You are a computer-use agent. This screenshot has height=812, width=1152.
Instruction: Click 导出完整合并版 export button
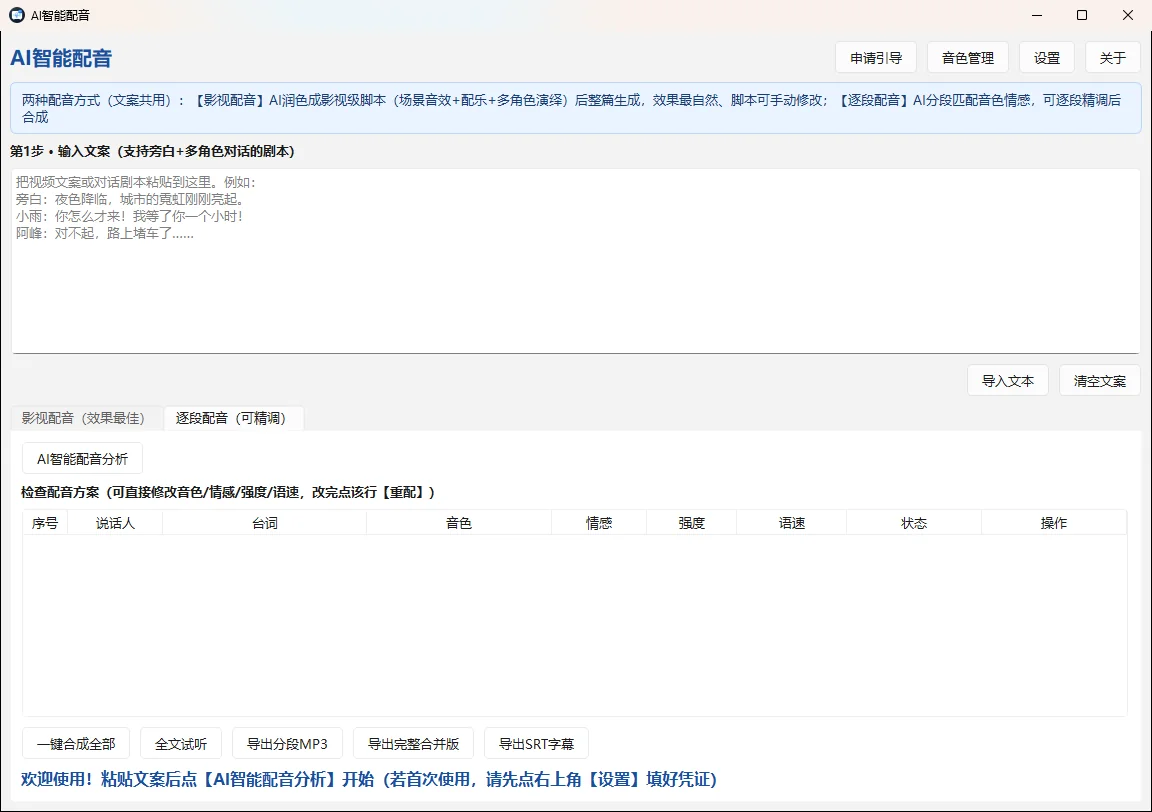(x=414, y=744)
